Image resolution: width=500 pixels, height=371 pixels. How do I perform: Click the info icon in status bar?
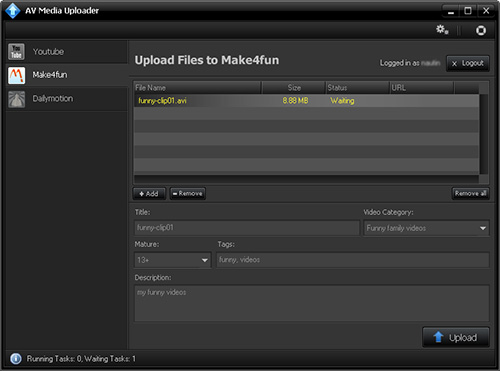pyautogui.click(x=16, y=359)
